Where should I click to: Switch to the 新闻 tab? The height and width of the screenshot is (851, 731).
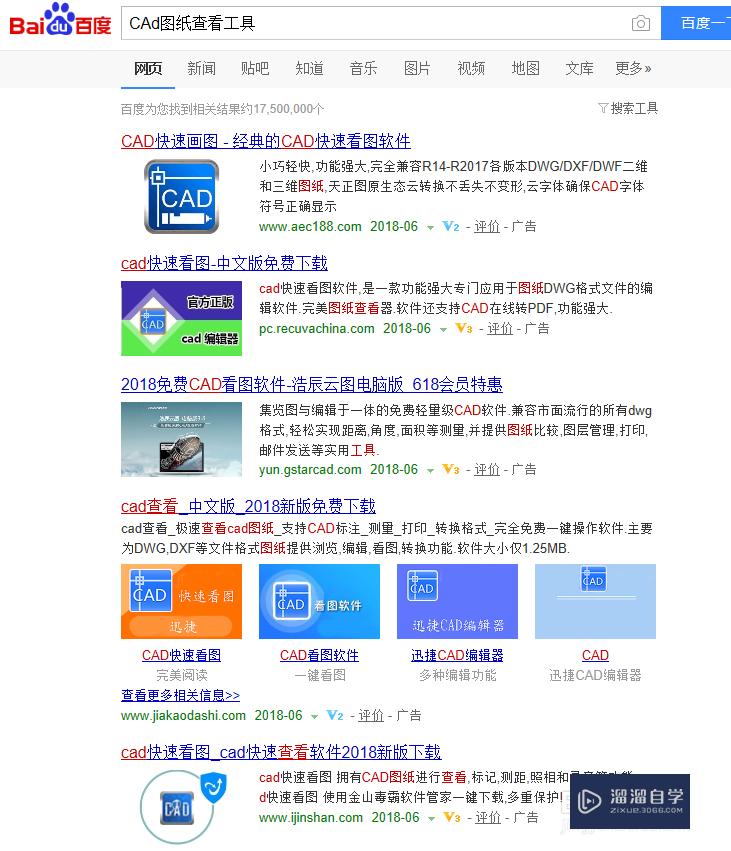click(x=201, y=68)
